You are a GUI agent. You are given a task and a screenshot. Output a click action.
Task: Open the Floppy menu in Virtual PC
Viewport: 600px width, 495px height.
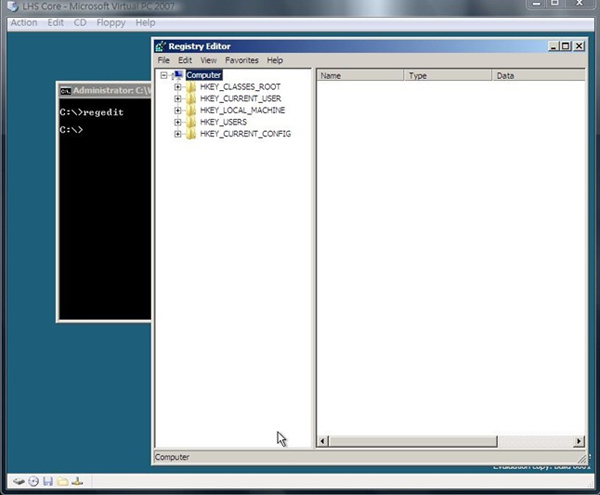click(x=110, y=22)
